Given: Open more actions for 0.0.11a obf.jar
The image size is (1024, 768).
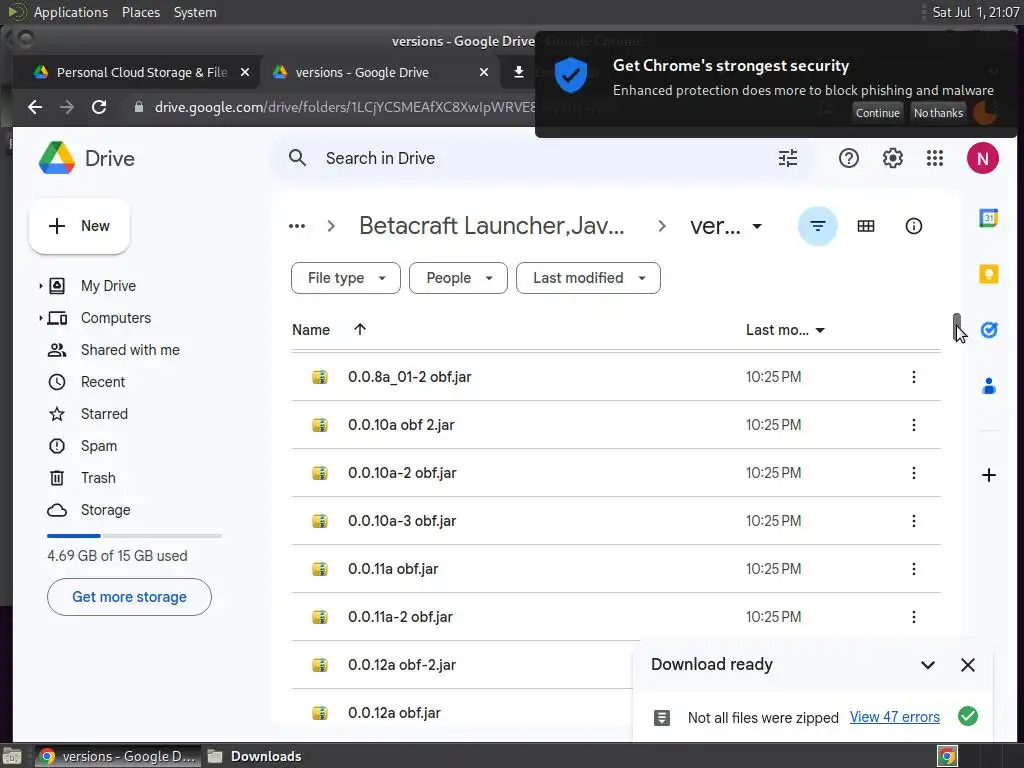Looking at the screenshot, I should point(913,569).
